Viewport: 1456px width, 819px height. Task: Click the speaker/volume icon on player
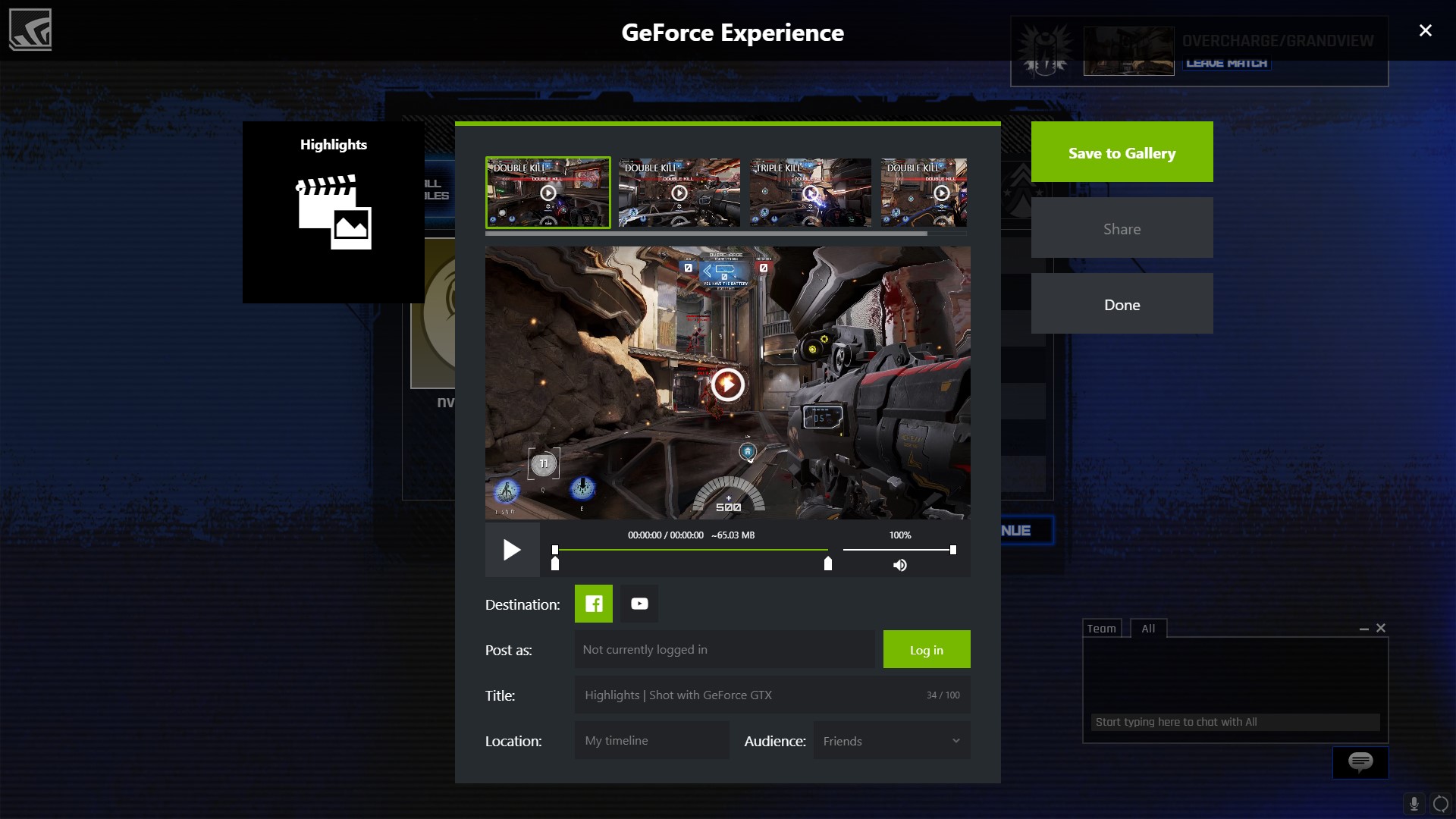(x=898, y=565)
